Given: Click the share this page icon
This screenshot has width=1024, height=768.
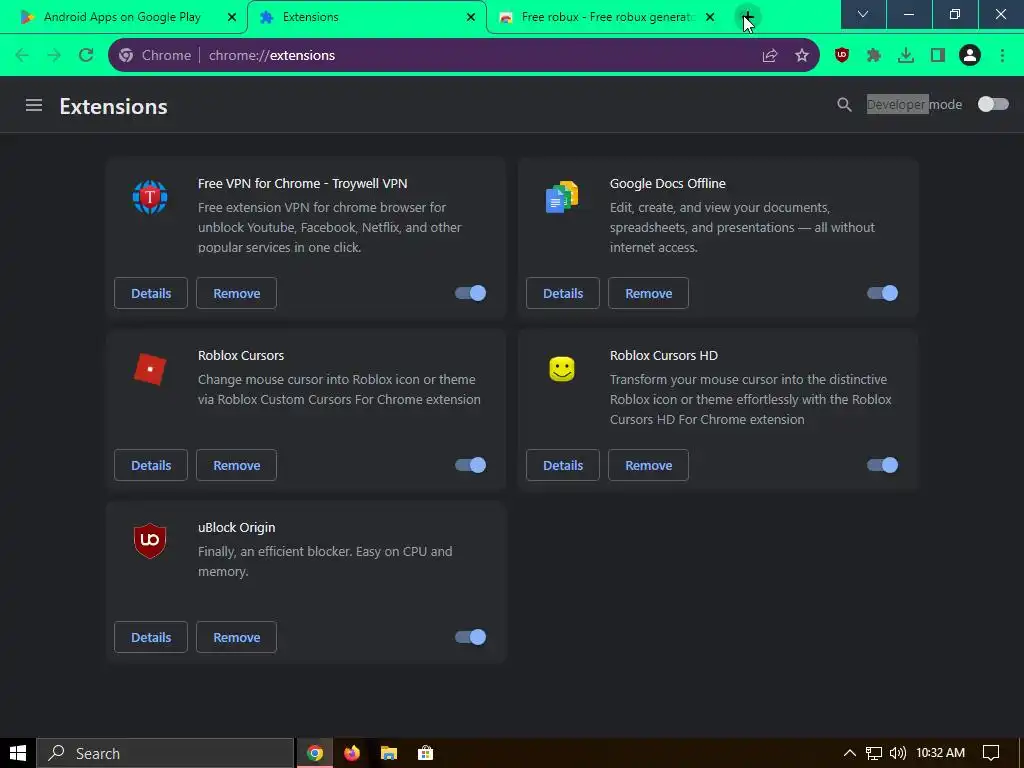Looking at the screenshot, I should [770, 56].
